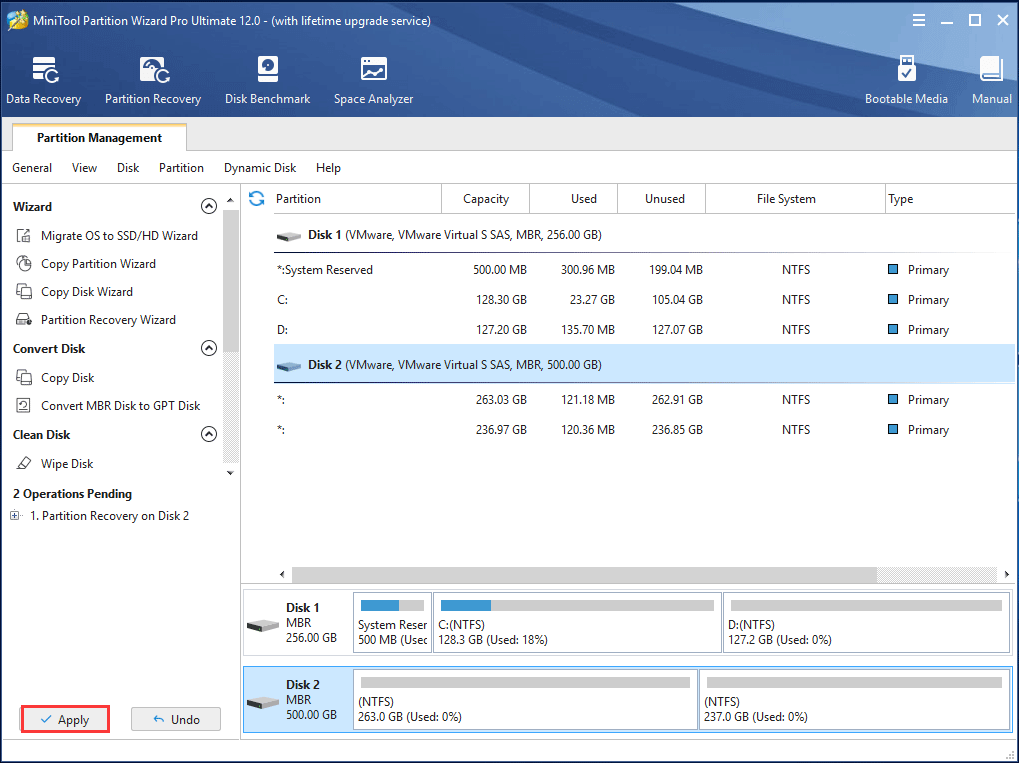Screen dimensions: 1019x763
Task: Create Bootable Media
Action: tap(905, 78)
